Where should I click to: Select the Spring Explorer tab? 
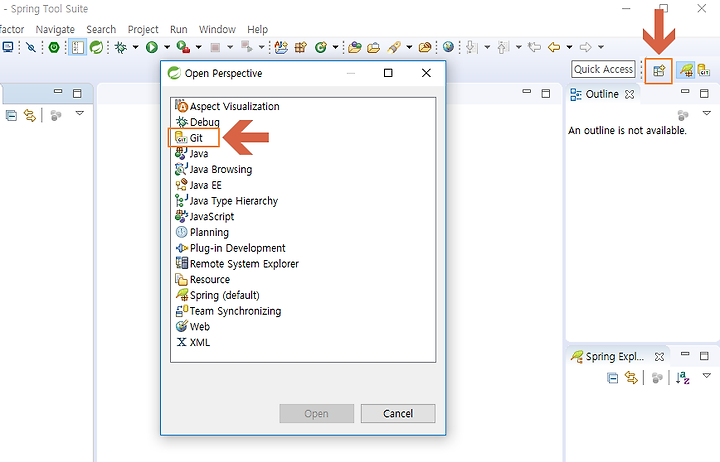tap(617, 356)
